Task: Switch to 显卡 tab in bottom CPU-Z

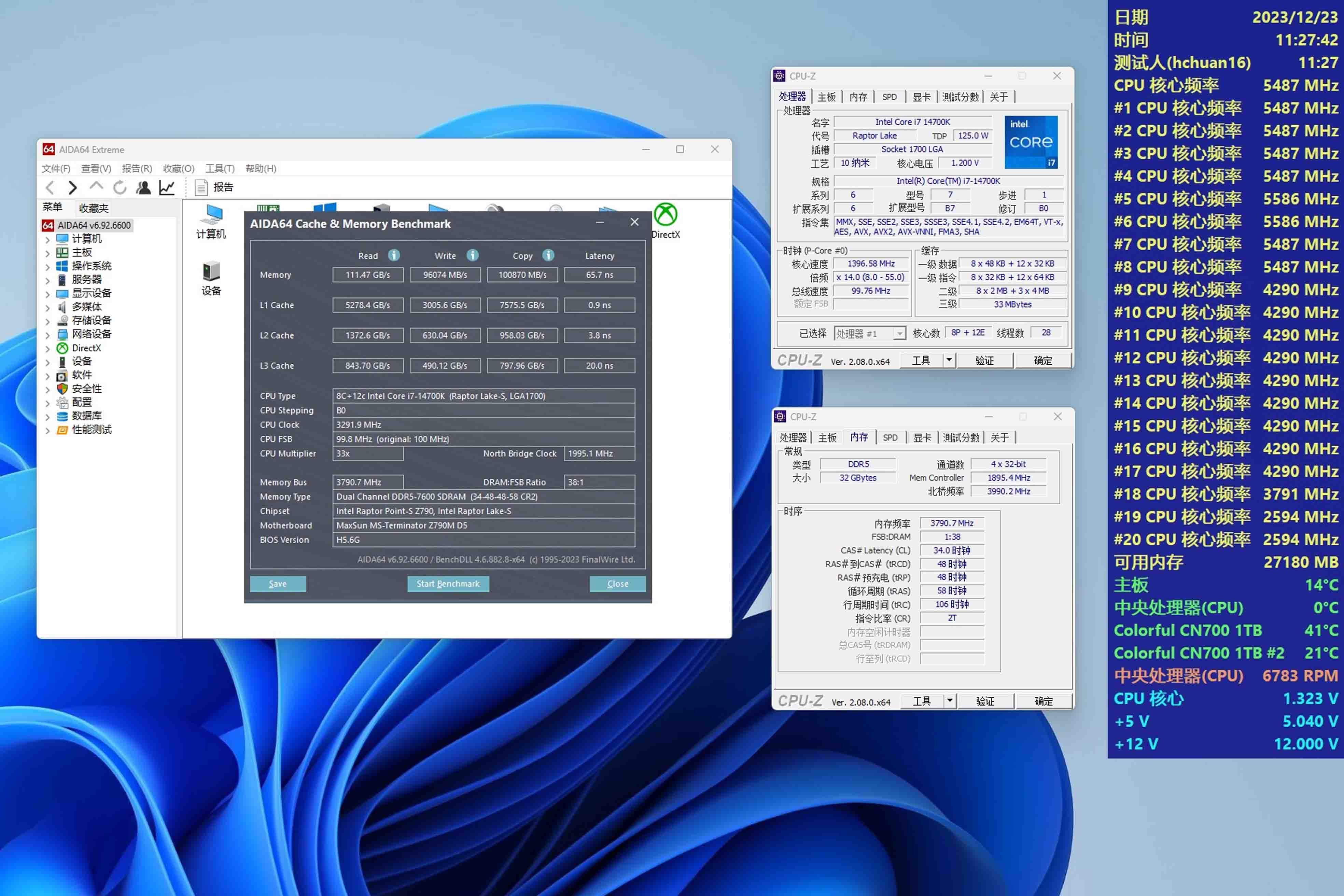Action: pyautogui.click(x=922, y=438)
